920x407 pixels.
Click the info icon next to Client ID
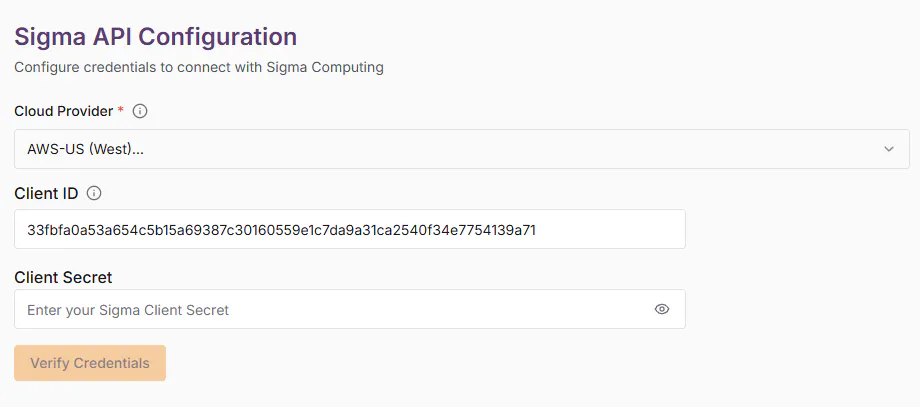click(94, 194)
